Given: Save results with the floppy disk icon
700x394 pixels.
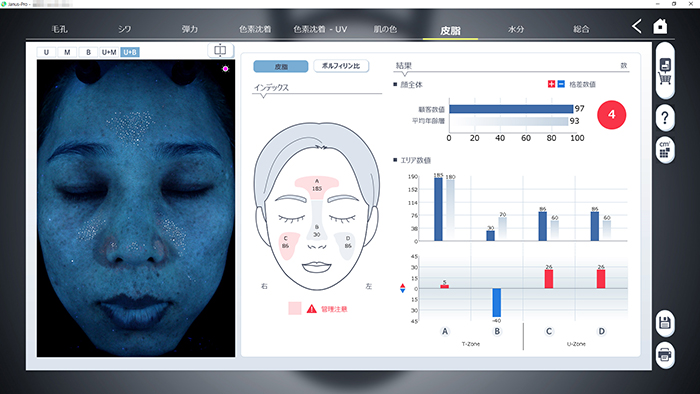Looking at the screenshot, I should 665,323.
